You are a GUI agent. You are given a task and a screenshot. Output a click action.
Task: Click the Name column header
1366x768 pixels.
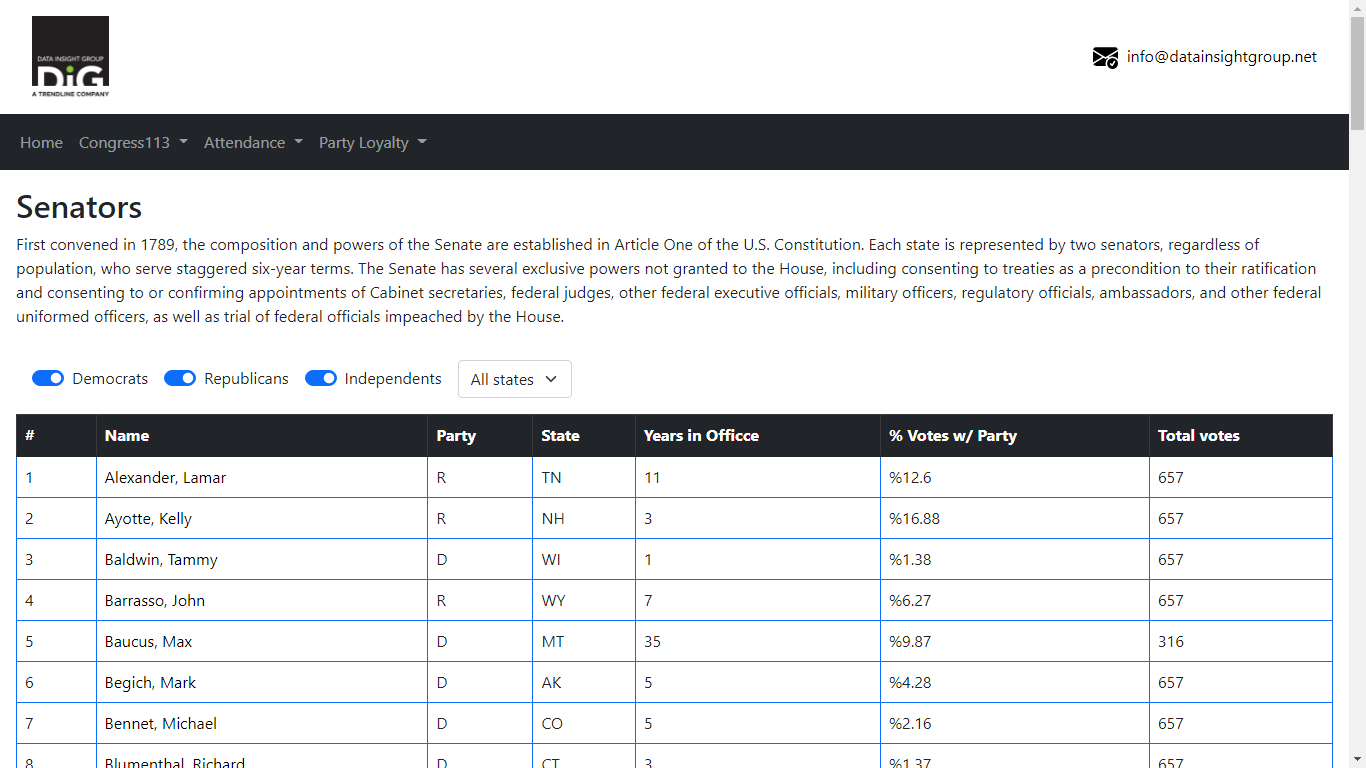[x=127, y=435]
